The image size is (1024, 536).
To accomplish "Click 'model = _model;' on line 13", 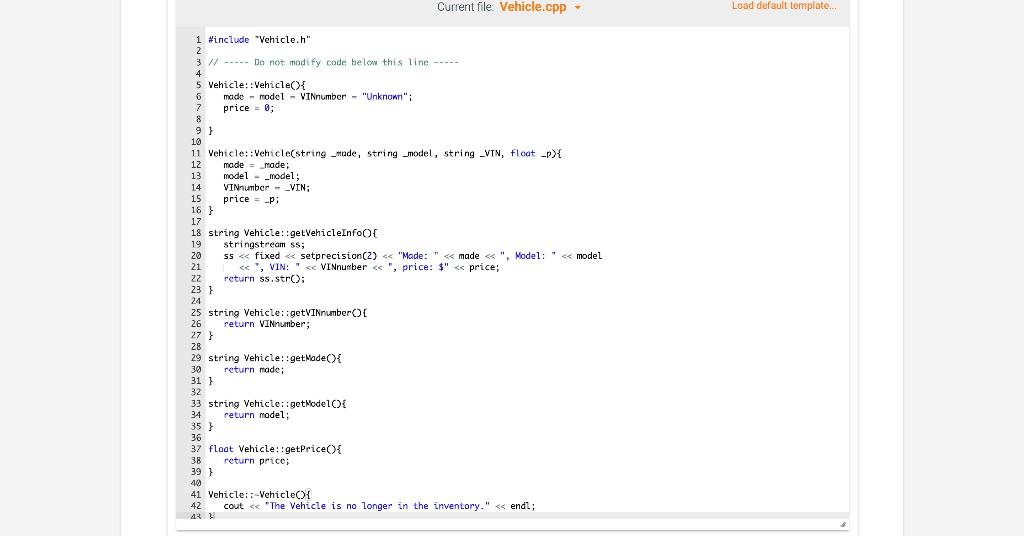I will click(261, 176).
